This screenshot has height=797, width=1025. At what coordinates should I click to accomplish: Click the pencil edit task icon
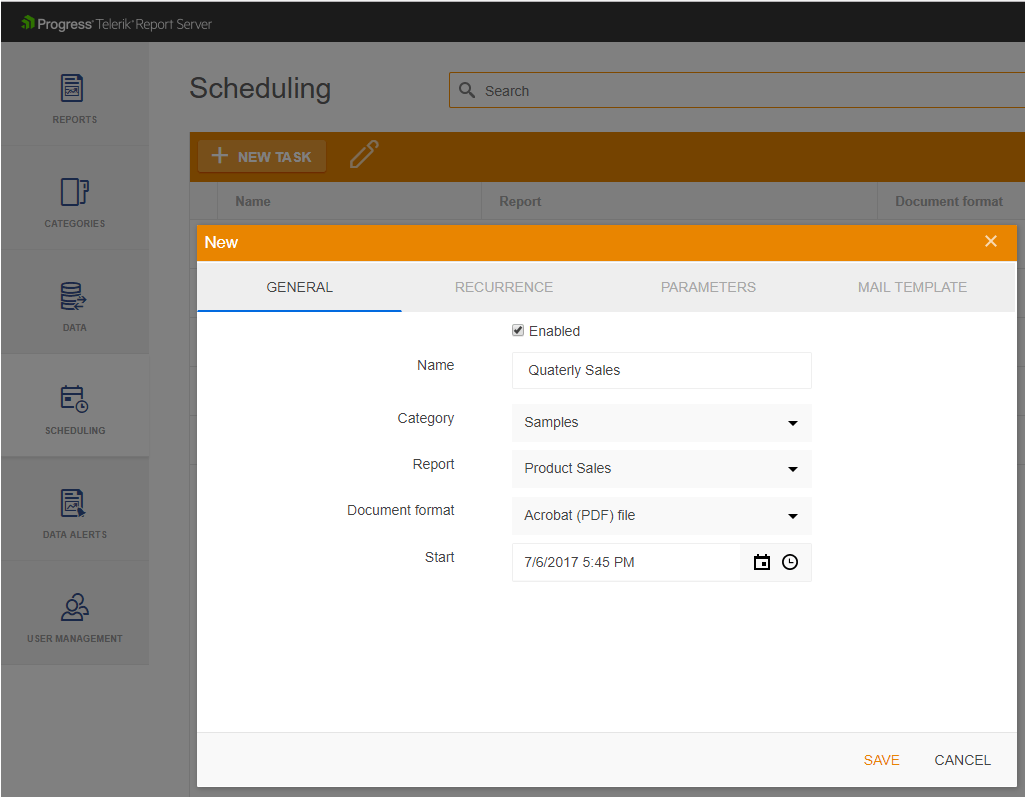click(x=363, y=154)
